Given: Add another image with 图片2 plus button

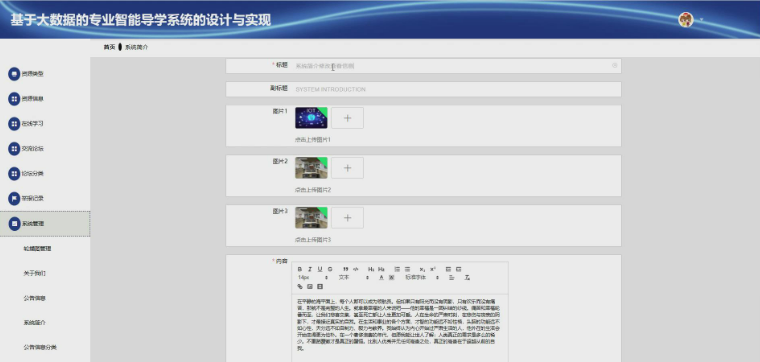Looking at the screenshot, I should 348,168.
